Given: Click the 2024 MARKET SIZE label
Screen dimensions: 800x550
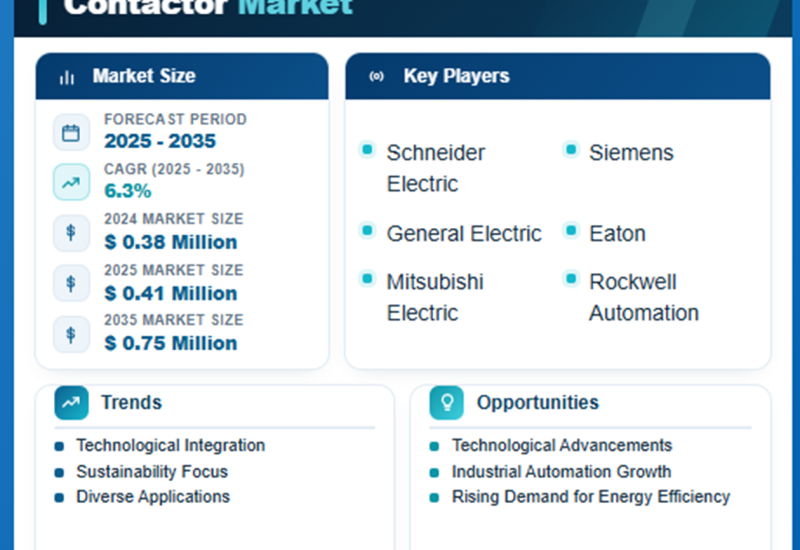Looking at the screenshot, I should (x=174, y=219).
